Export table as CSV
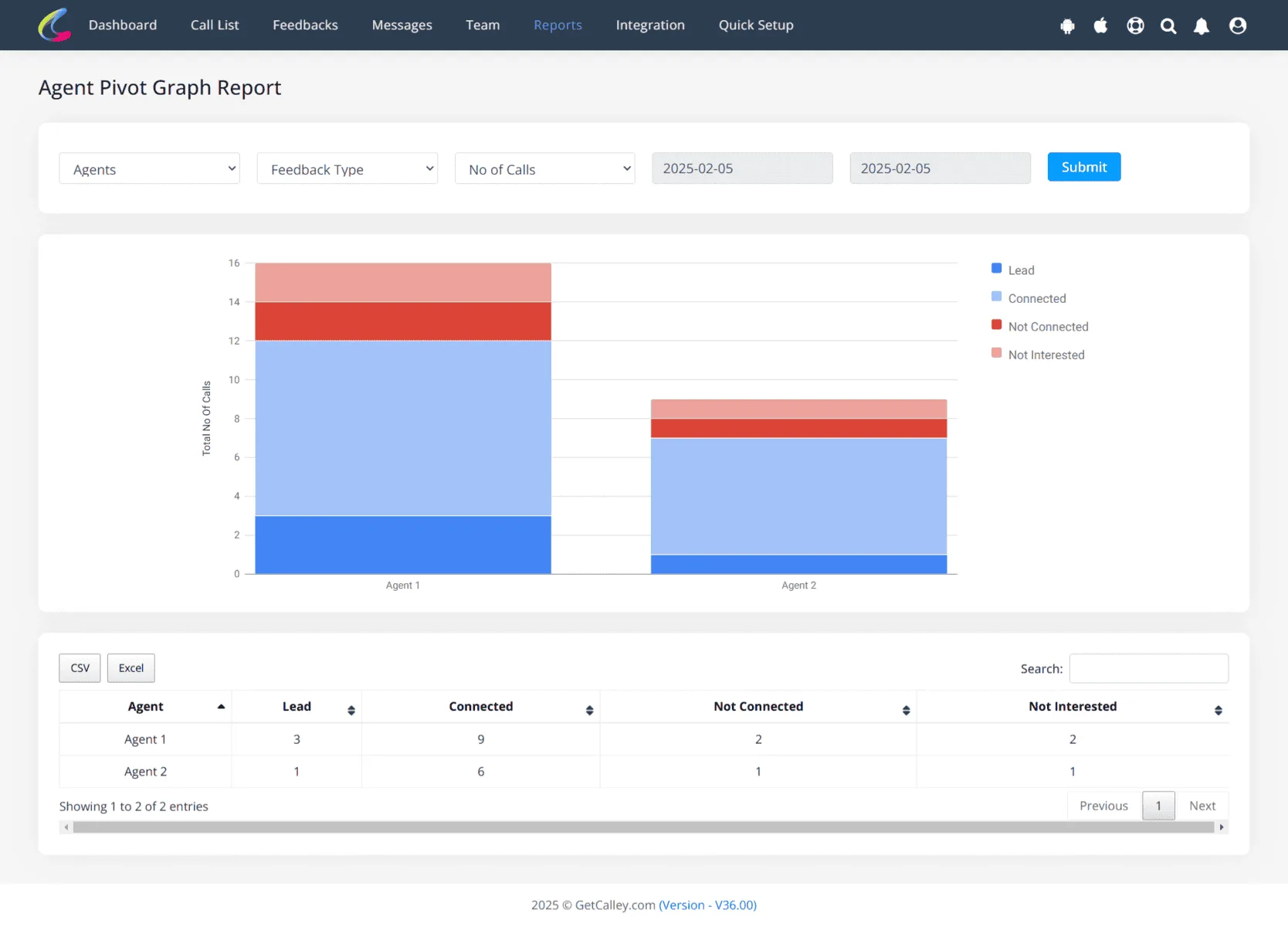 coord(80,668)
